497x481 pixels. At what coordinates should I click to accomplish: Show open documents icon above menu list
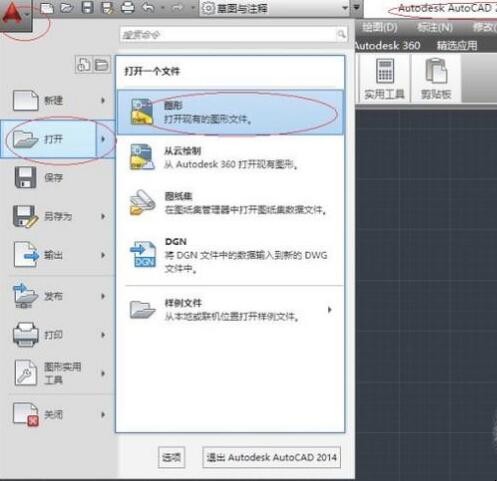pyautogui.click(x=102, y=64)
